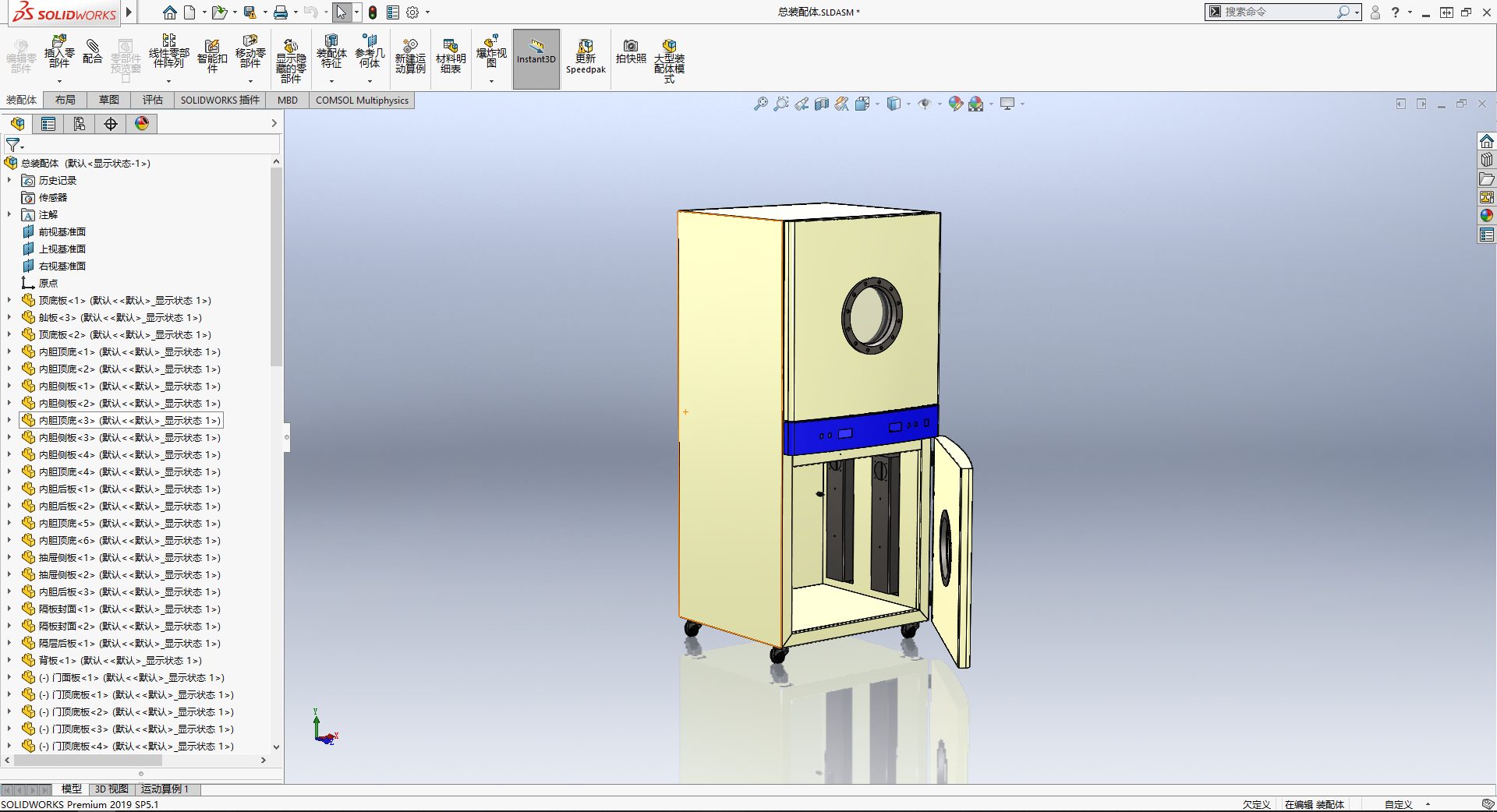Switch to 3D 视图 bottom tab
This screenshot has height=812, width=1497.
pyautogui.click(x=111, y=789)
